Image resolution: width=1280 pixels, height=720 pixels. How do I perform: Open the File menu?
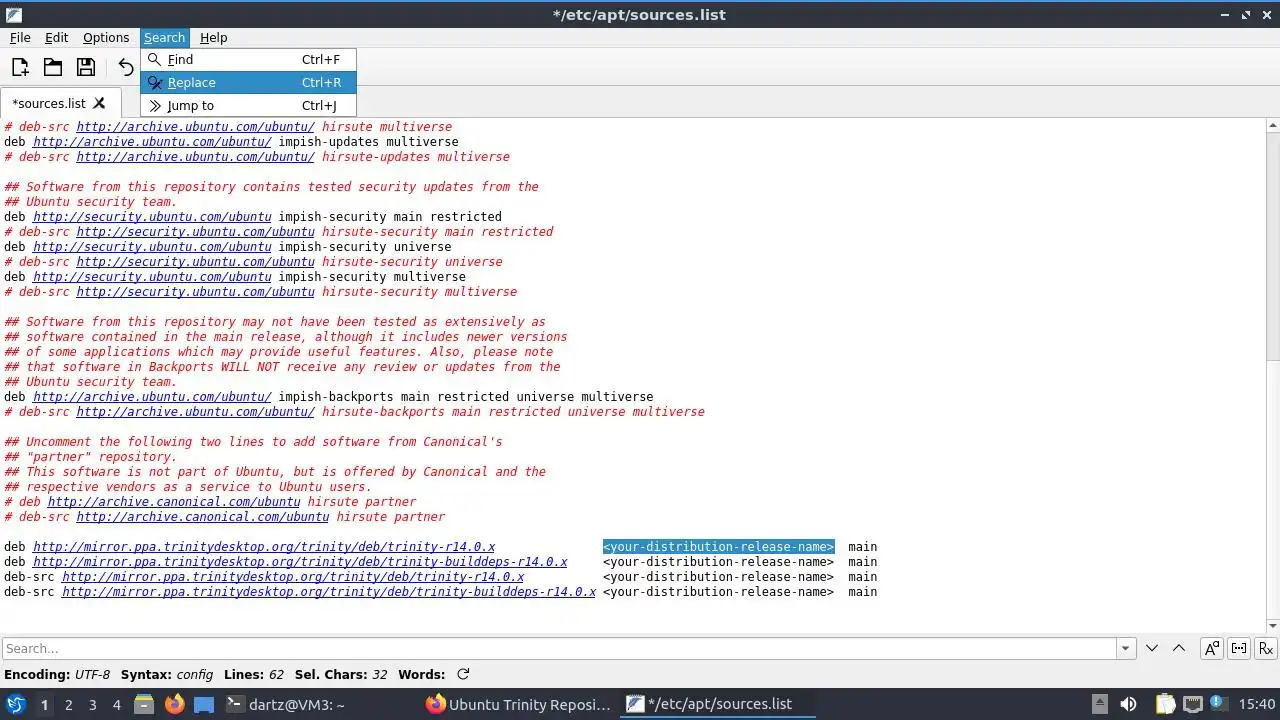tap(20, 37)
